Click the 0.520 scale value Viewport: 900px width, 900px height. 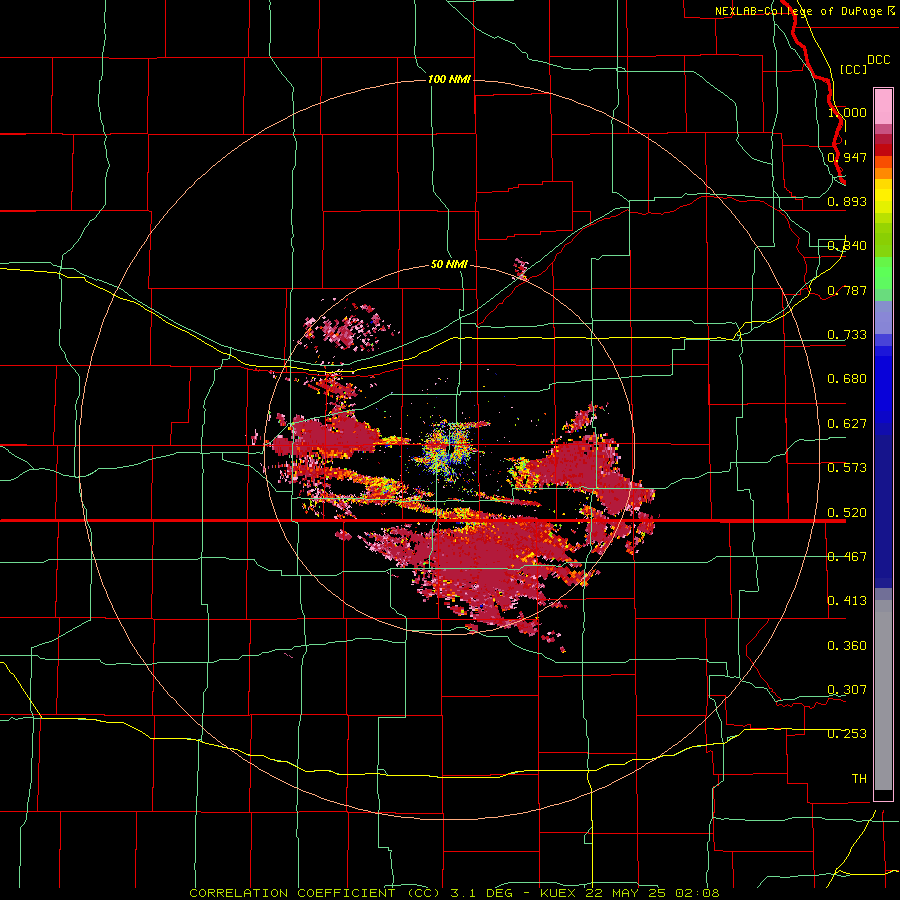pos(847,513)
